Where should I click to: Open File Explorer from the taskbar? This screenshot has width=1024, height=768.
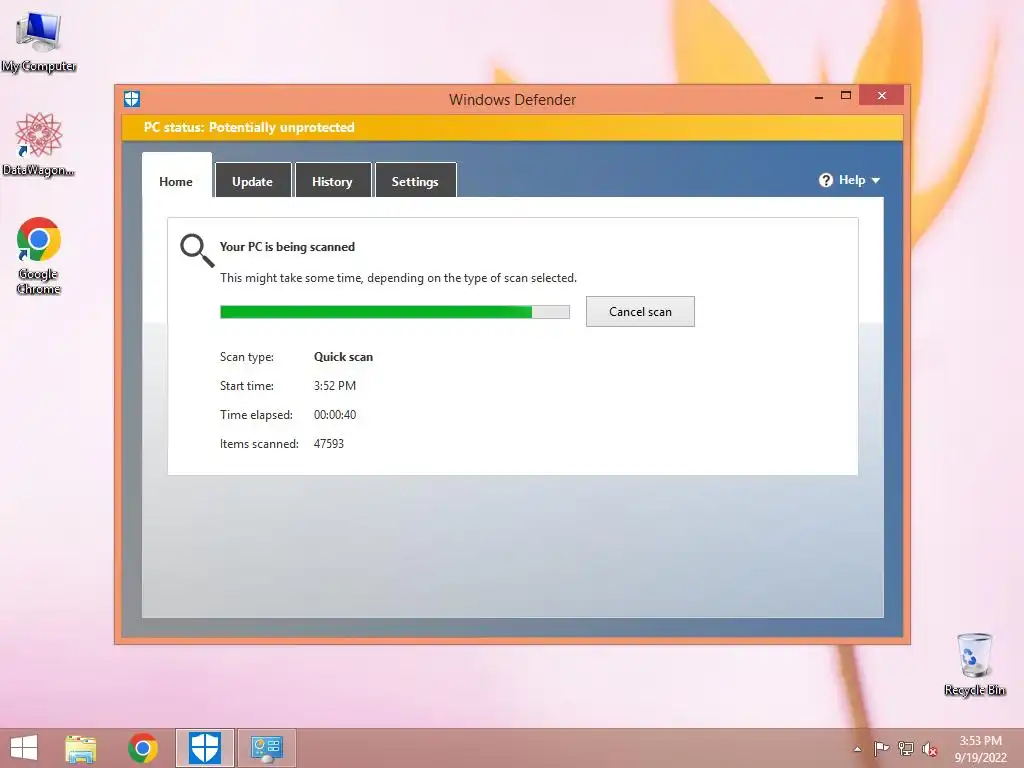81,748
